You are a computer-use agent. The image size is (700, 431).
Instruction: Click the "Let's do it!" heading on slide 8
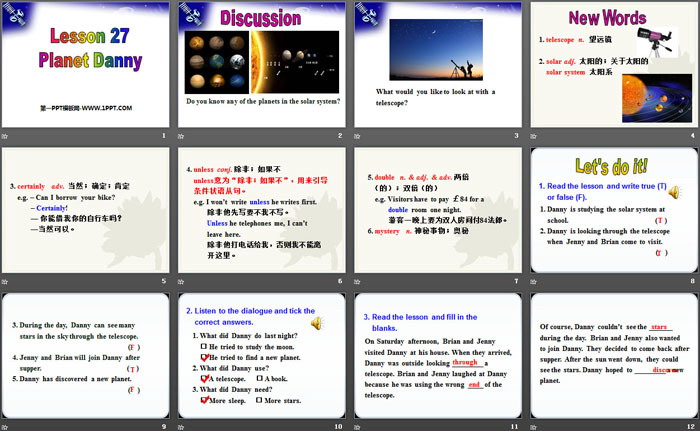click(x=611, y=166)
